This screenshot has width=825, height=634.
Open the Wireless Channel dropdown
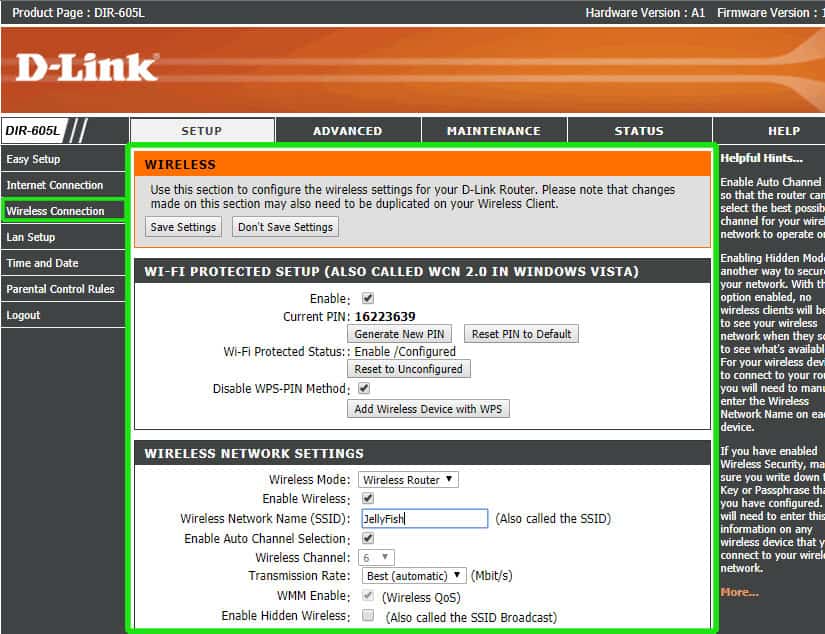pos(376,557)
